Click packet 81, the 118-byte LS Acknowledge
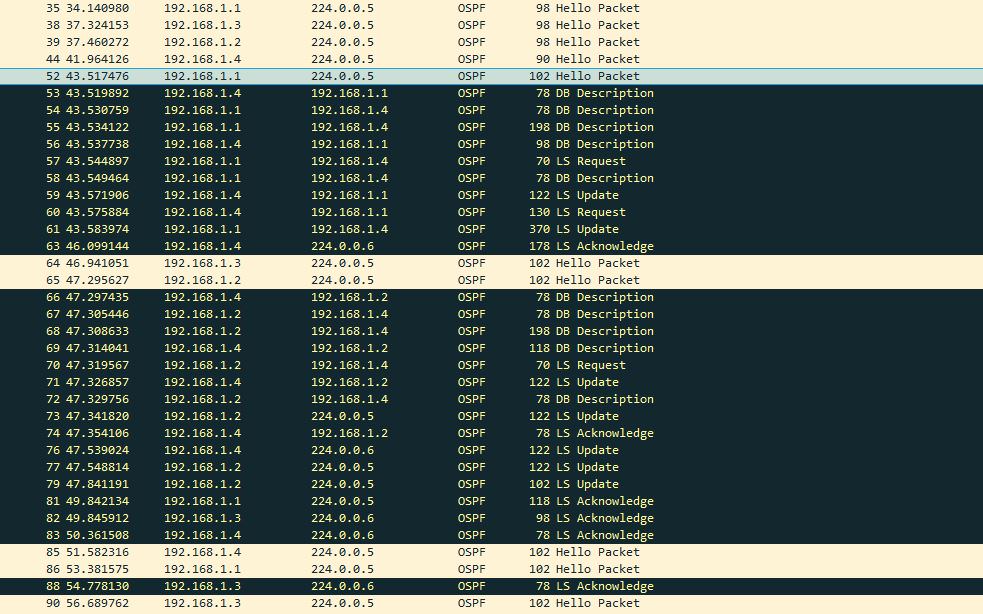The height and width of the screenshot is (614, 983). (x=300, y=500)
